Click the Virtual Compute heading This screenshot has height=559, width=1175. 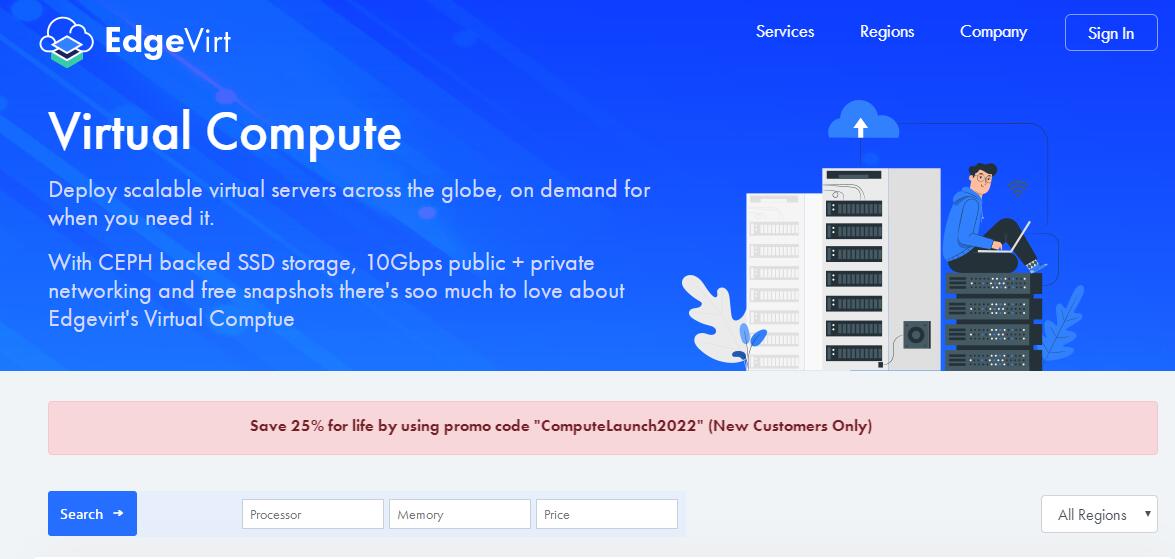[225, 133]
